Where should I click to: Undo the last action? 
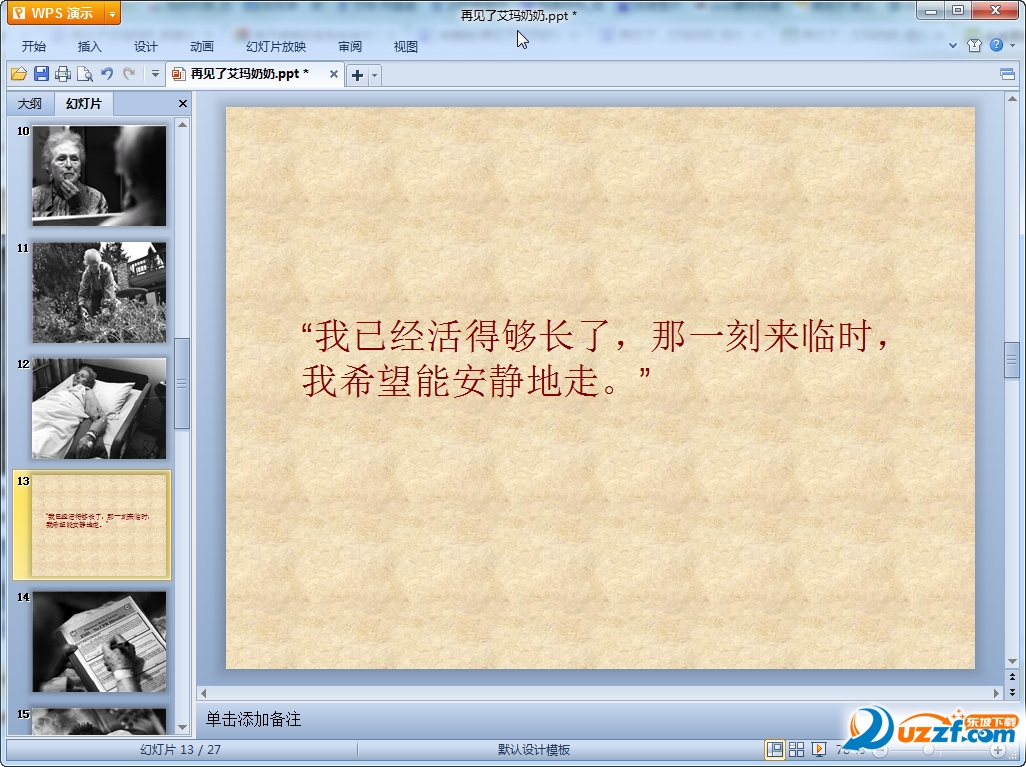107,74
